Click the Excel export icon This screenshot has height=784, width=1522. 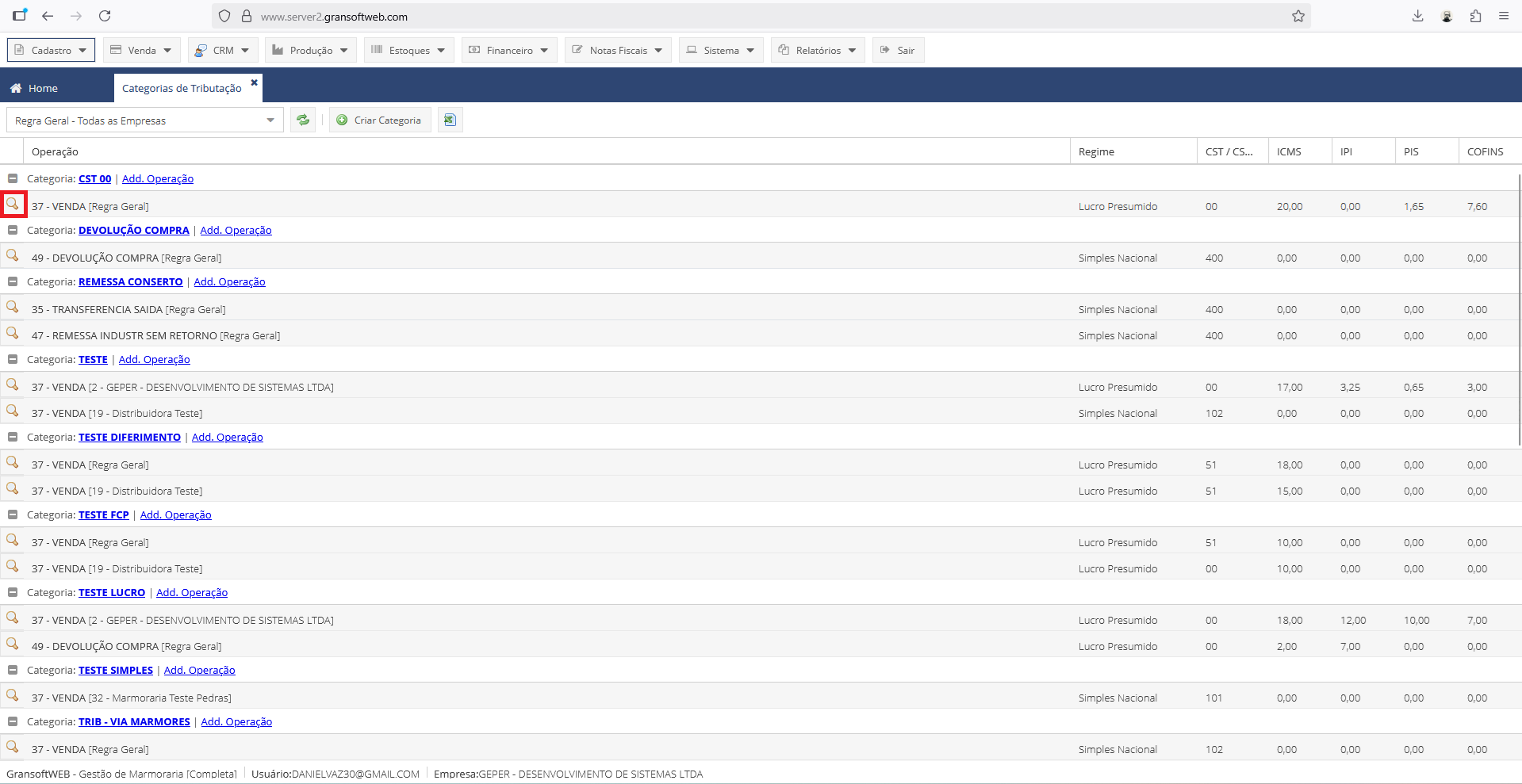(x=450, y=120)
